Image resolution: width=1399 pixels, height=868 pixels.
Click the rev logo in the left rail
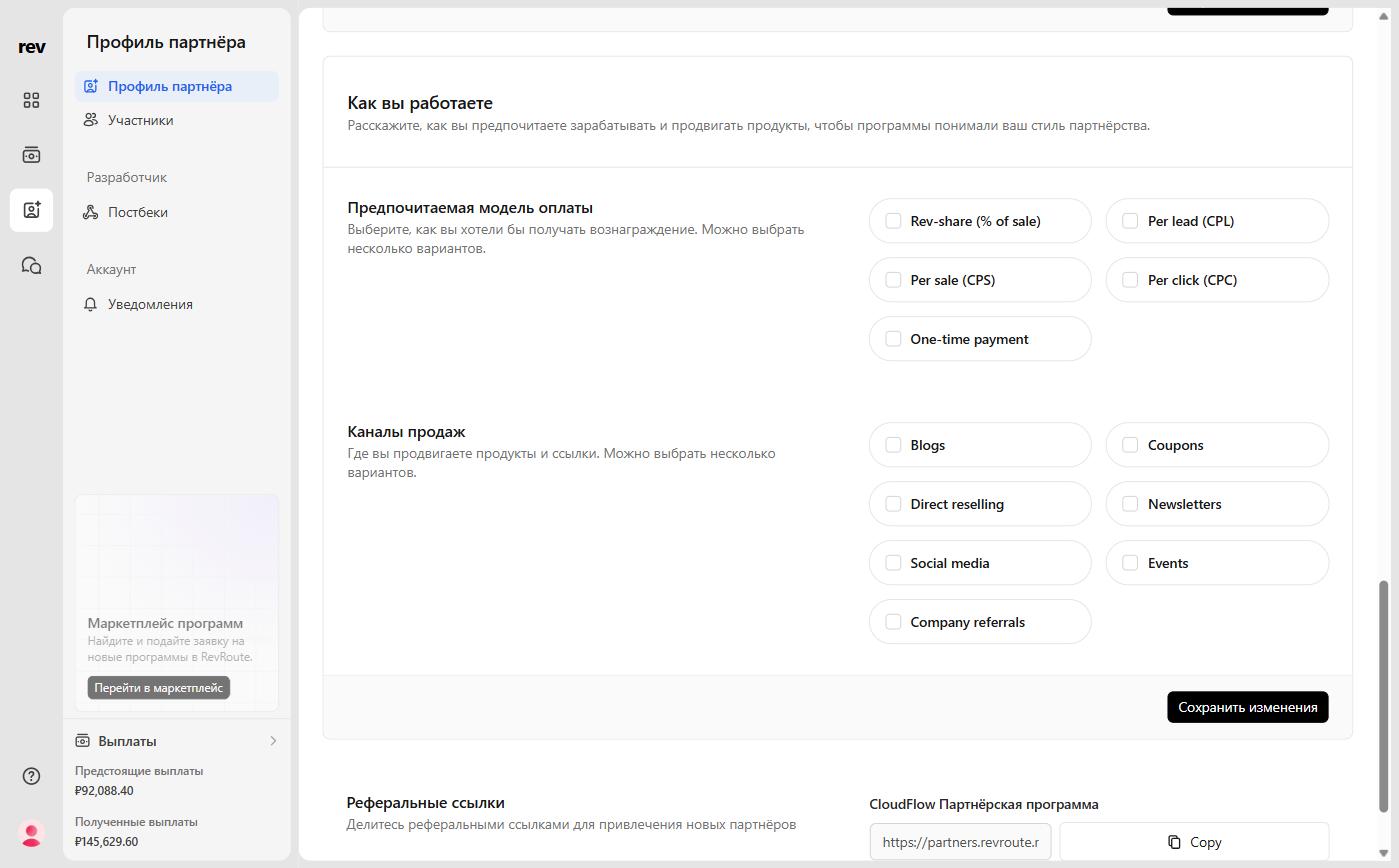coord(32,46)
